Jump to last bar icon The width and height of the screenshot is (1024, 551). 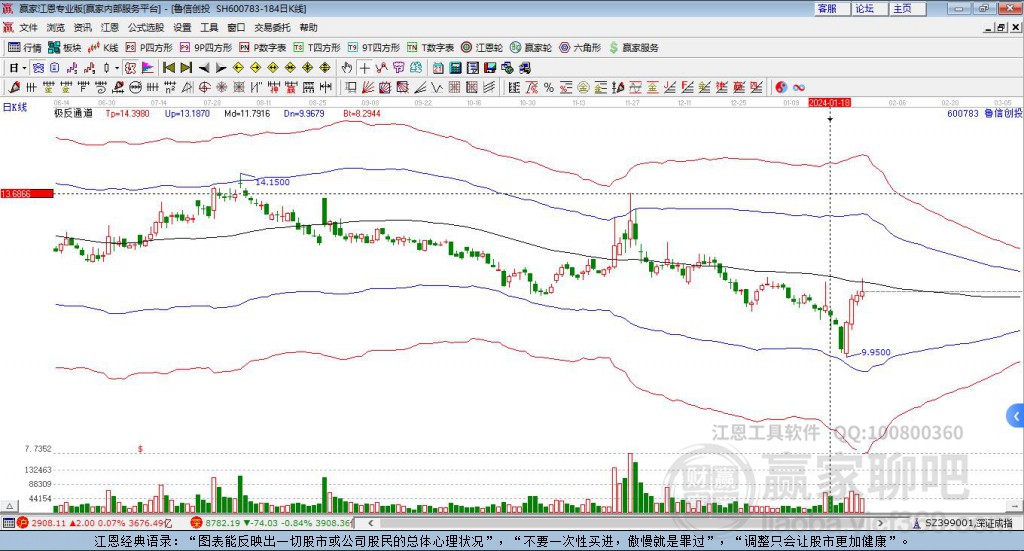pyautogui.click(x=186, y=68)
